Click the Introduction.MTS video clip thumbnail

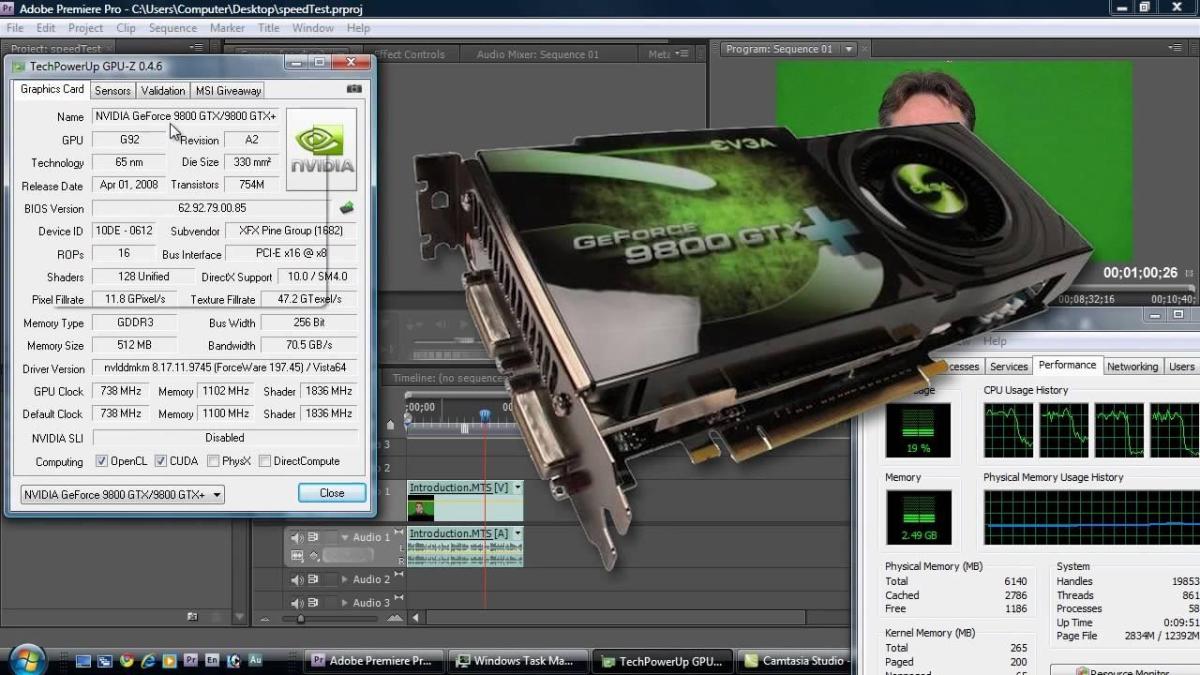[421, 509]
